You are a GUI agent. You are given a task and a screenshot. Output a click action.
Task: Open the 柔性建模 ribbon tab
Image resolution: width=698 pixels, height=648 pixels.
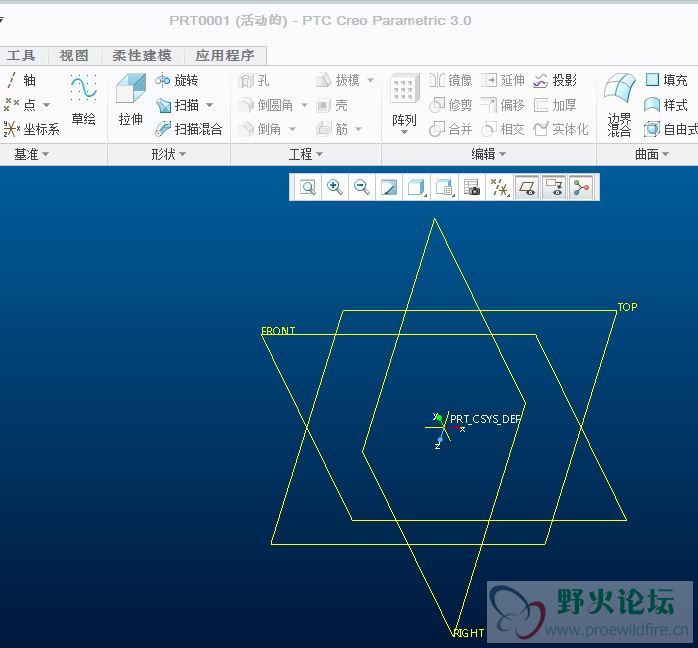coord(142,56)
